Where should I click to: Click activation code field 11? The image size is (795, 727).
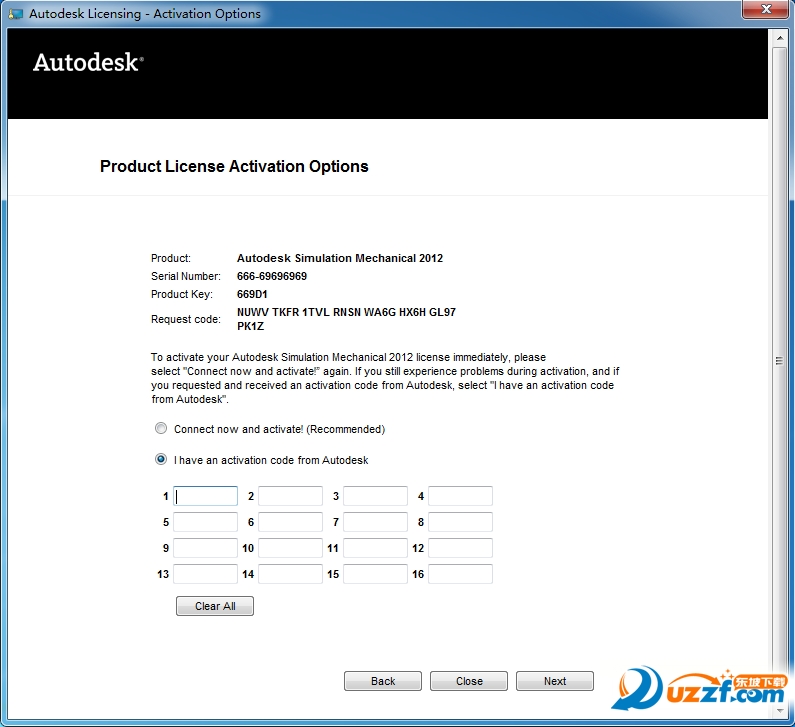coord(375,548)
